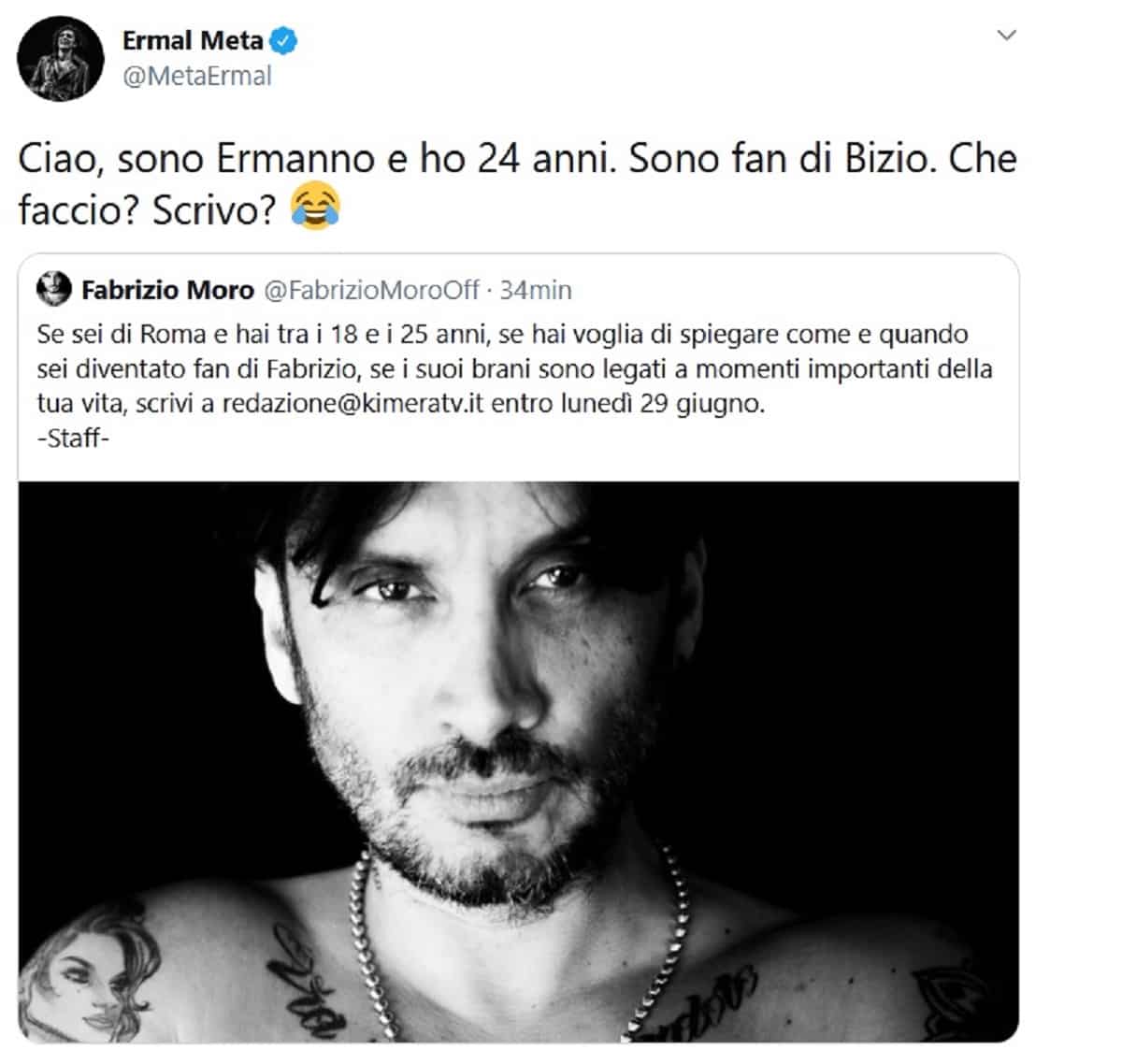Click the laughing crying emoji

[x=315, y=208]
